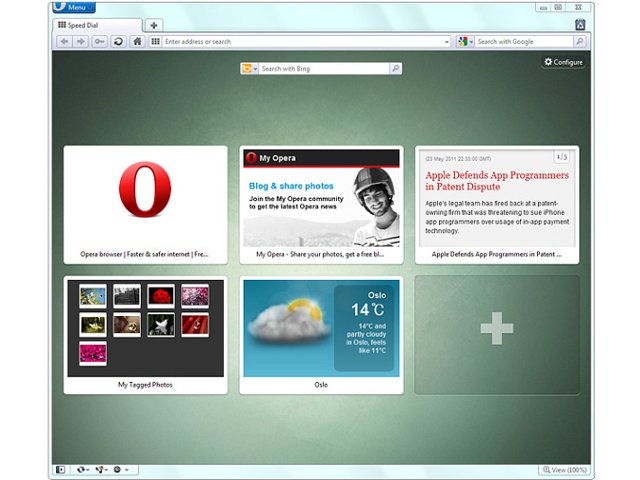Open a new tab with plus button

(154, 25)
